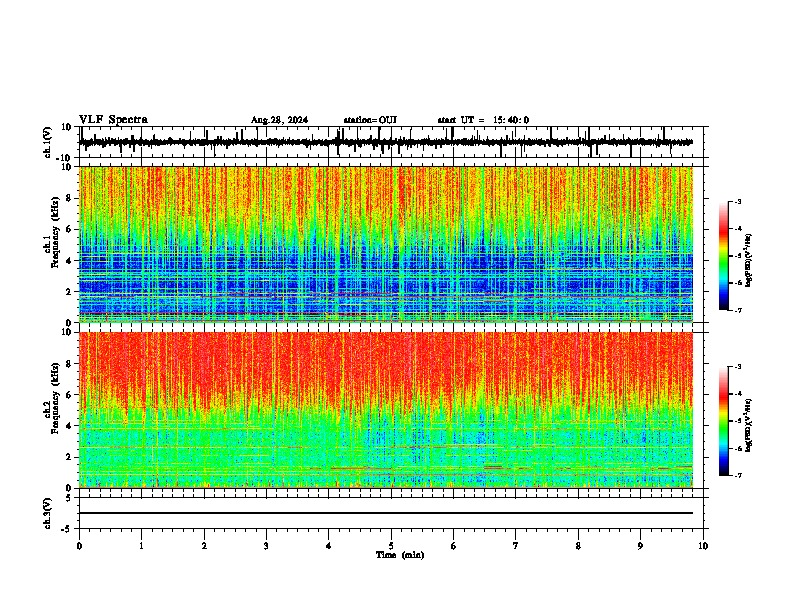
Task: Click the ch.1 voltage waveform trace
Action: pyautogui.click(x=386, y=142)
